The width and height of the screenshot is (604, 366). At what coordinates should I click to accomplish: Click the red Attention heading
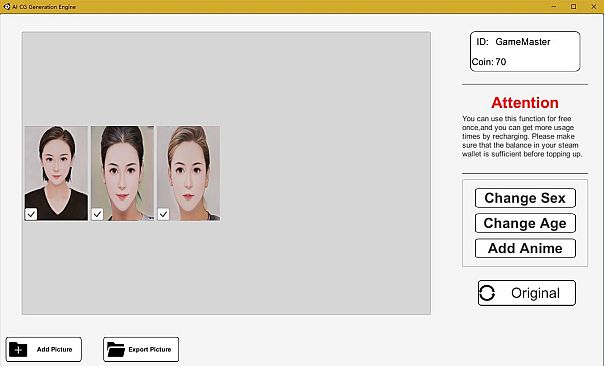point(525,103)
